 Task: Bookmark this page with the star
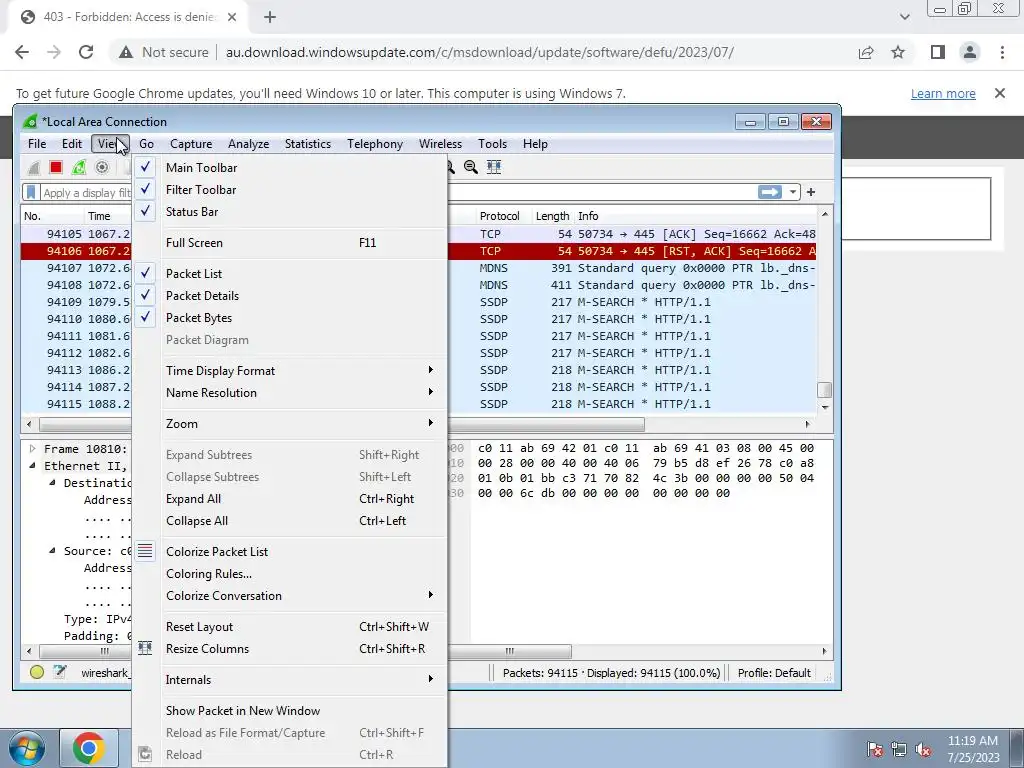point(898,52)
